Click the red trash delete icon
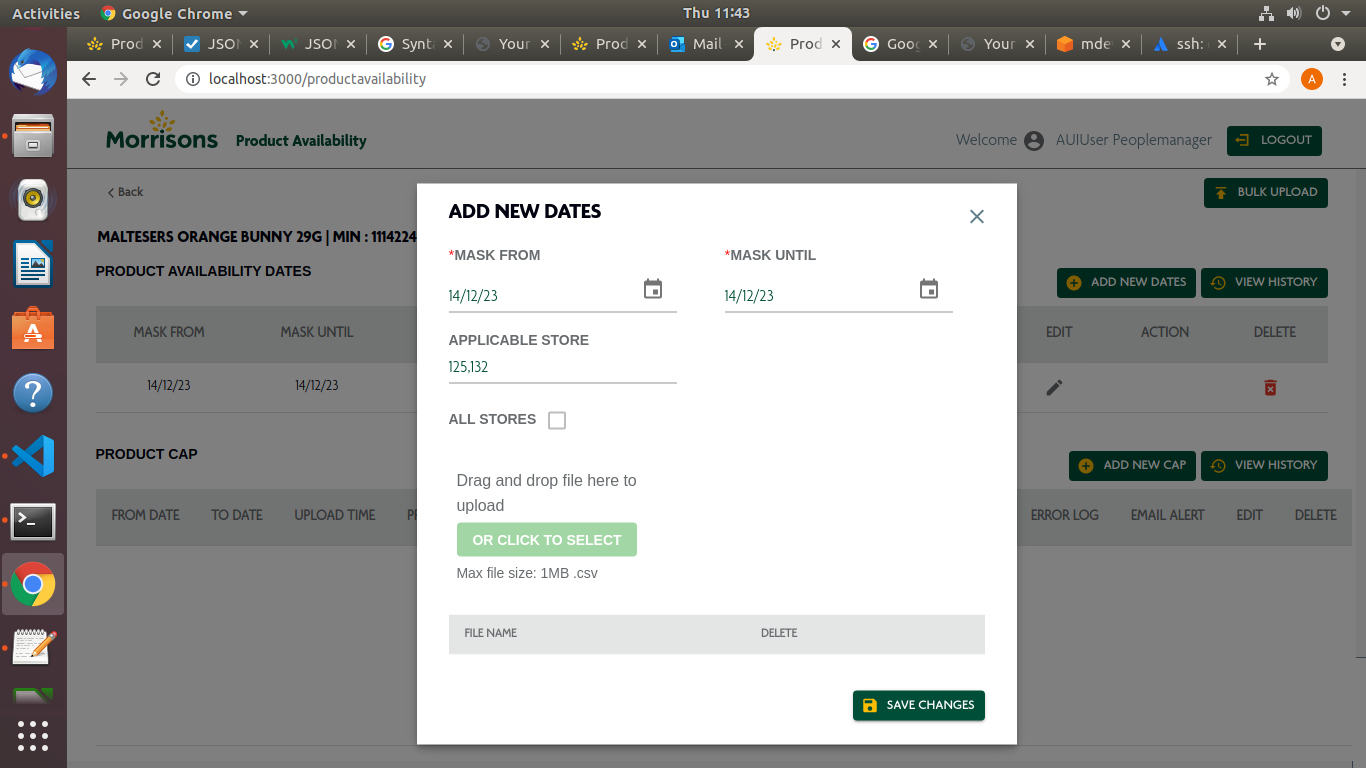The height and width of the screenshot is (768, 1366). [1270, 387]
